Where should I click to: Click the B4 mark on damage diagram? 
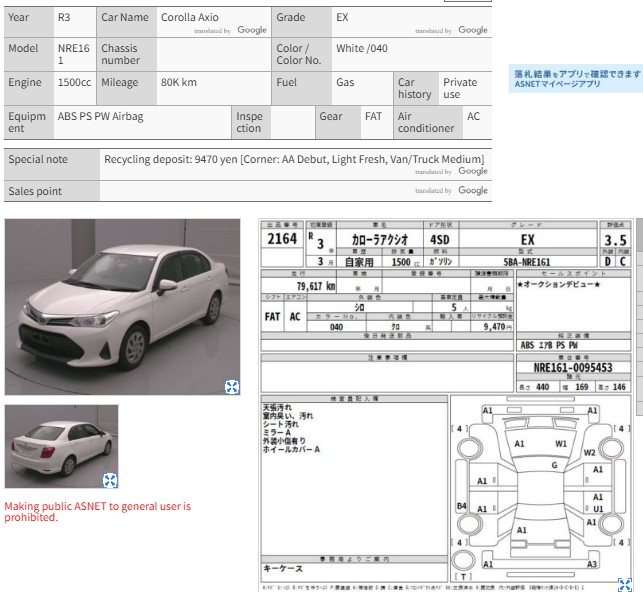point(461,506)
